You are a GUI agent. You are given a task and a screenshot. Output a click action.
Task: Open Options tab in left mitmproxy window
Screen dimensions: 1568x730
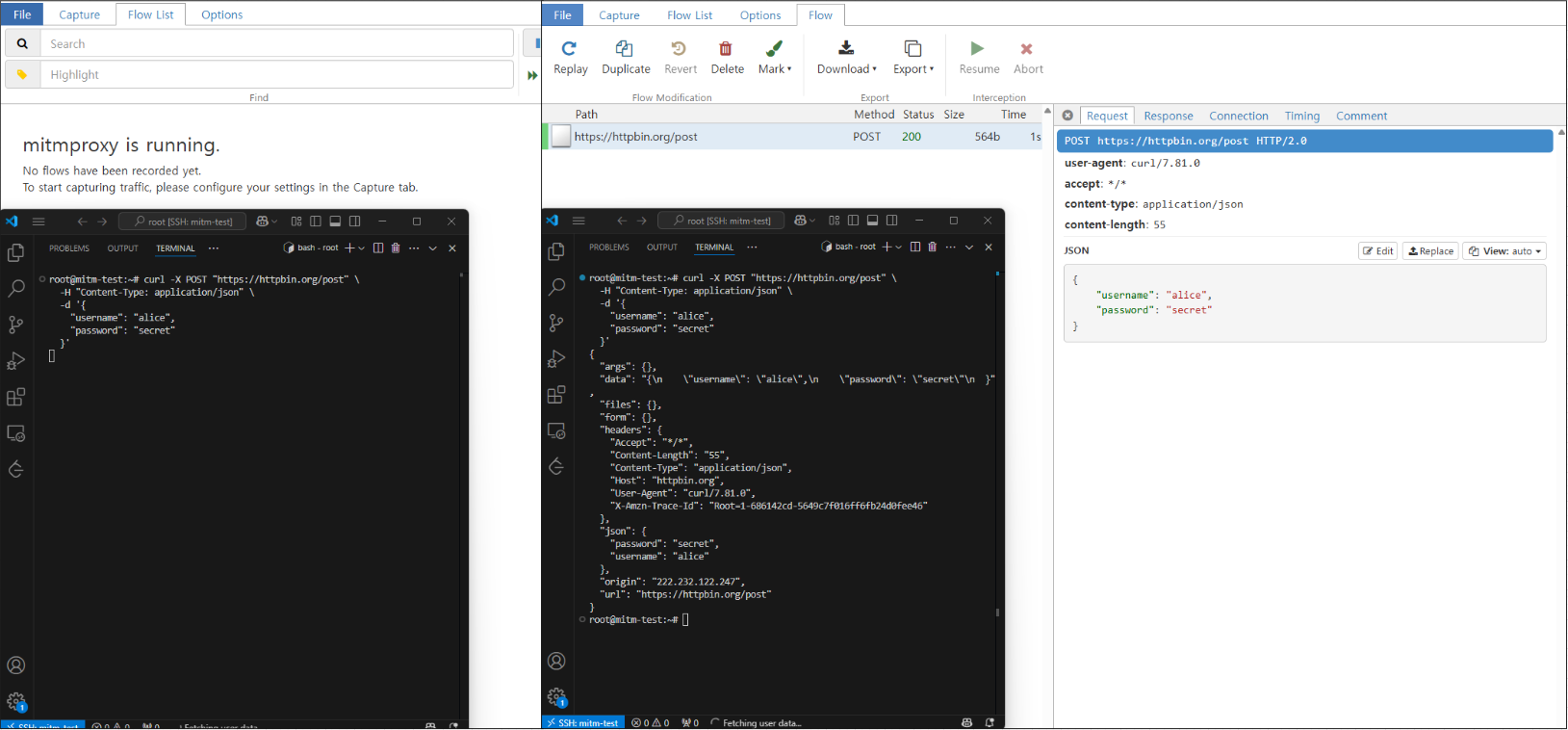(x=222, y=14)
